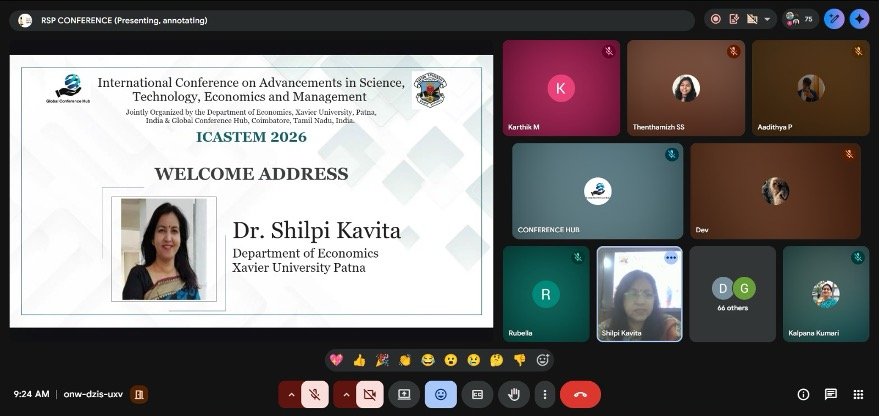Image resolution: width=880 pixels, height=416 pixels.
Task: Select the Kalpana Kumari participant tile
Action: (826, 294)
